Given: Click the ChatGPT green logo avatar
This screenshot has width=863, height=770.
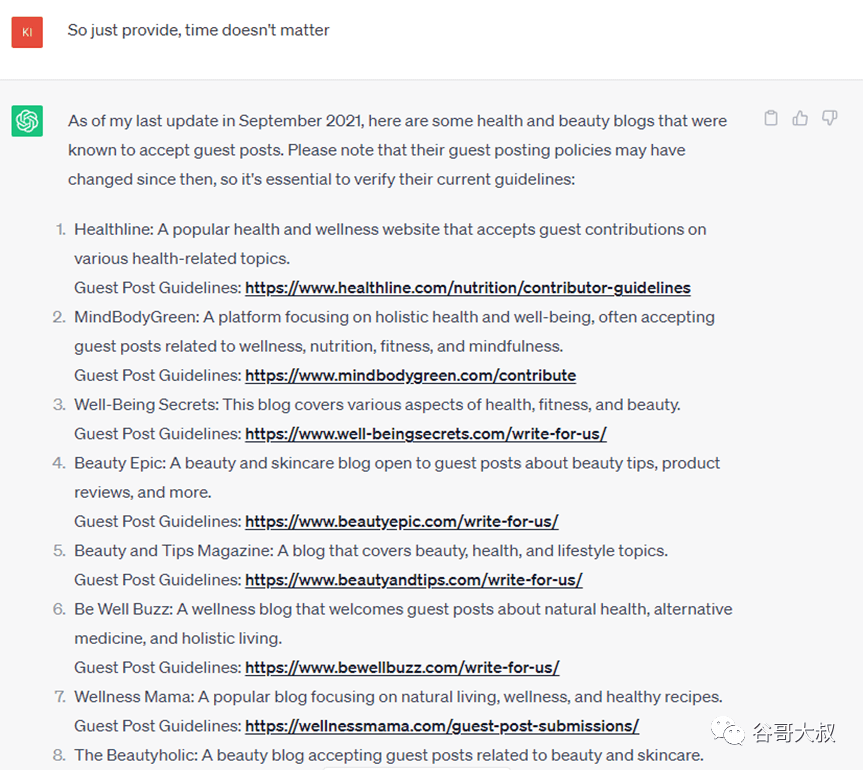Looking at the screenshot, I should [27, 121].
